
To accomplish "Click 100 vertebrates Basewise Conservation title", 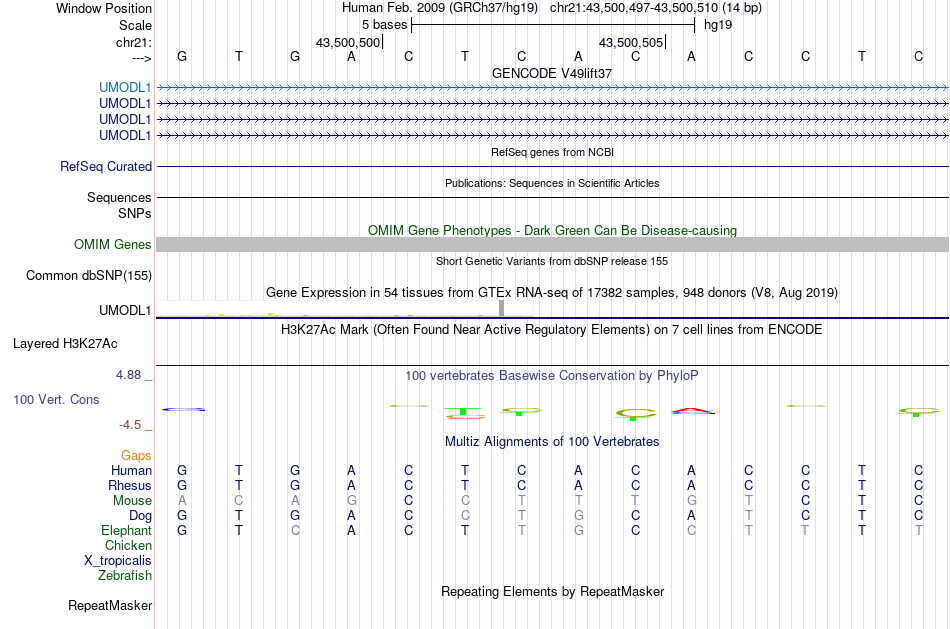I will pos(552,376).
